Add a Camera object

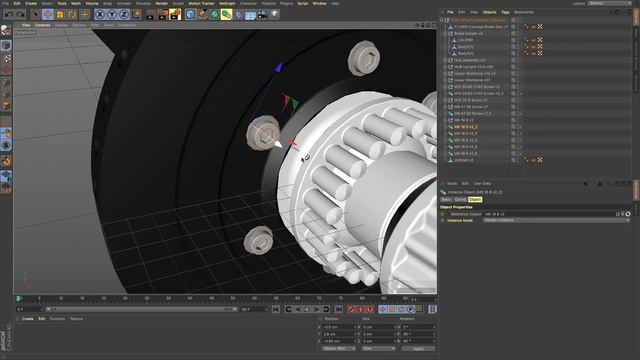262,15
